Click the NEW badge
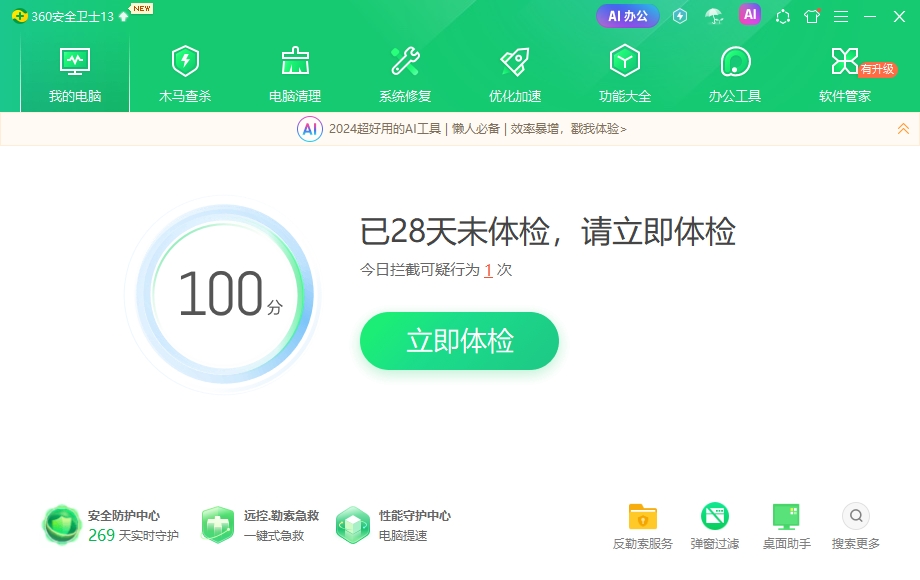This screenshot has width=920, height=580. (x=142, y=8)
